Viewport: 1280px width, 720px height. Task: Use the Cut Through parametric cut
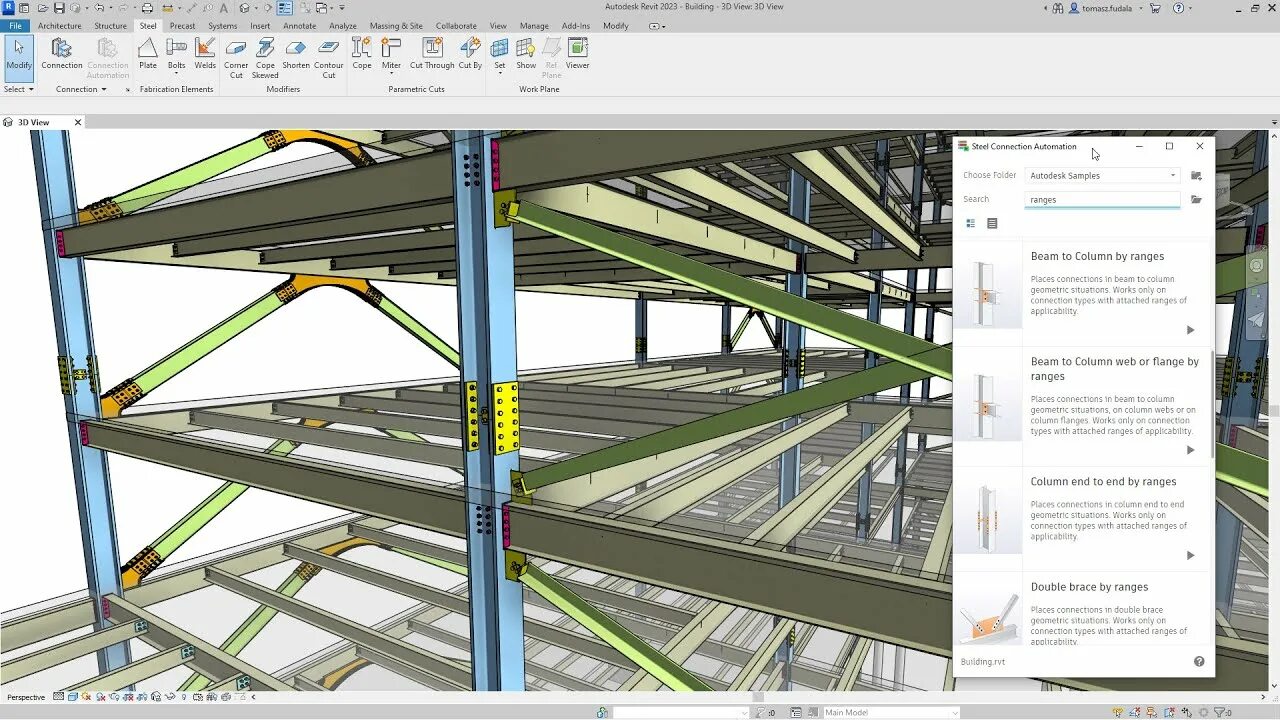[x=432, y=53]
